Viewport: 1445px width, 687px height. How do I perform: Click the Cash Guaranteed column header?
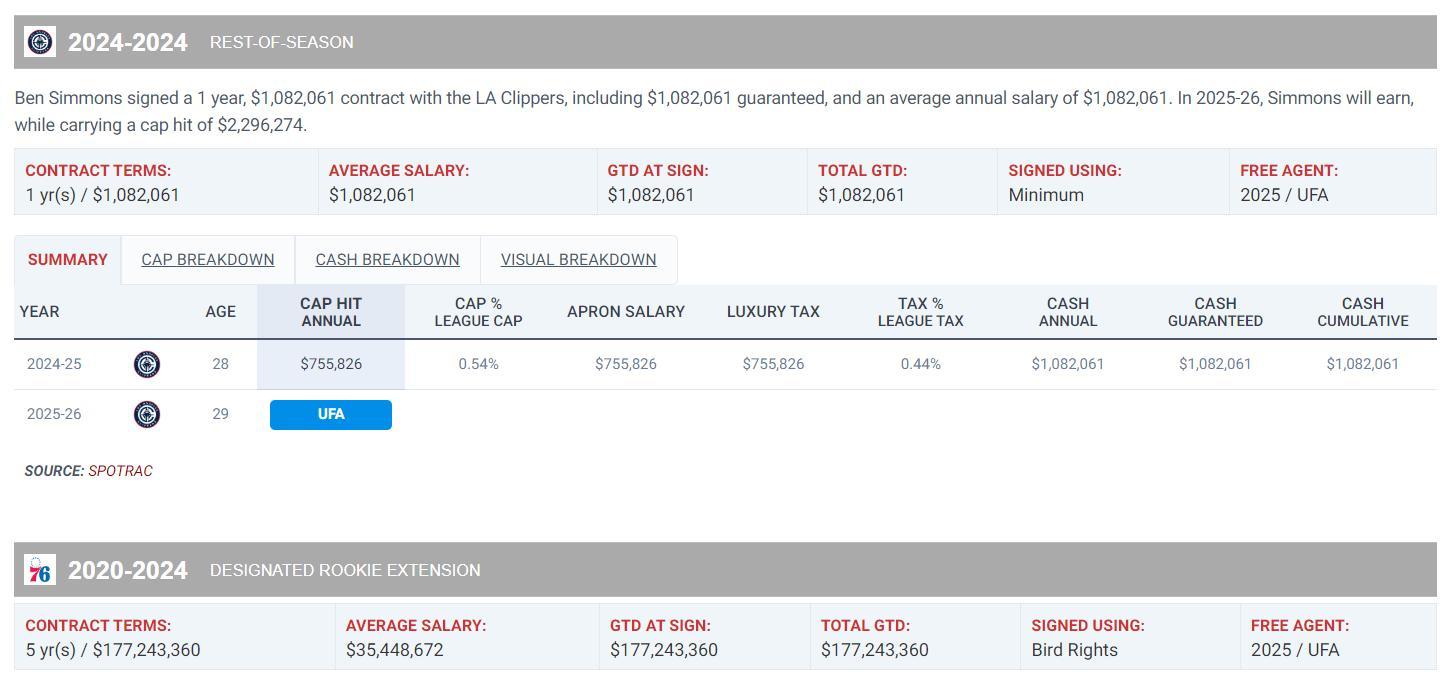pos(1215,312)
